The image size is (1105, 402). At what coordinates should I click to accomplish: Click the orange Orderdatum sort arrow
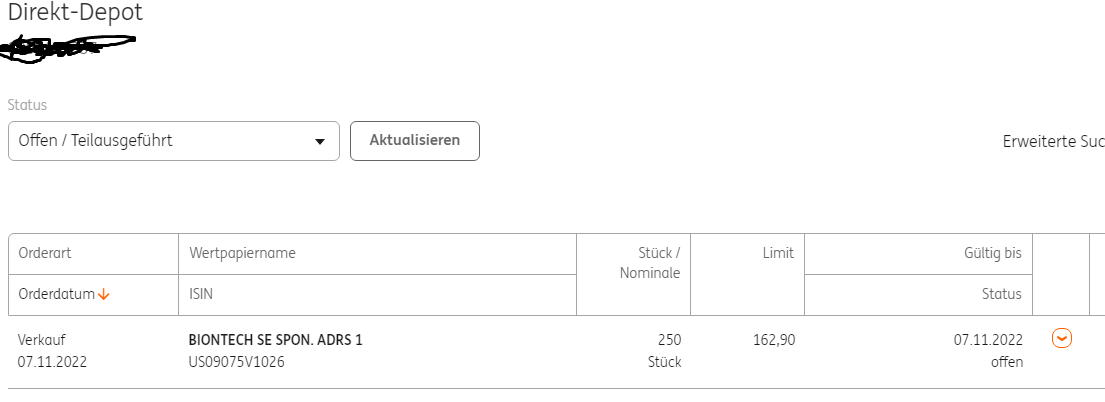[104, 294]
